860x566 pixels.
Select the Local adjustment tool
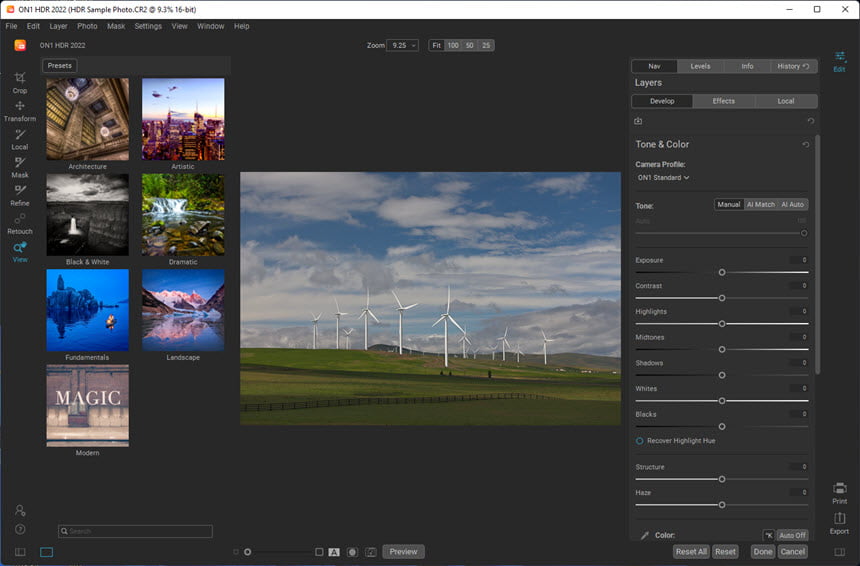tap(20, 139)
